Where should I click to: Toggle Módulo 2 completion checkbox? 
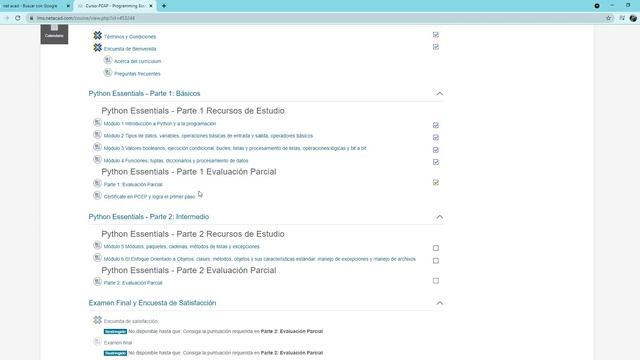[x=436, y=138]
